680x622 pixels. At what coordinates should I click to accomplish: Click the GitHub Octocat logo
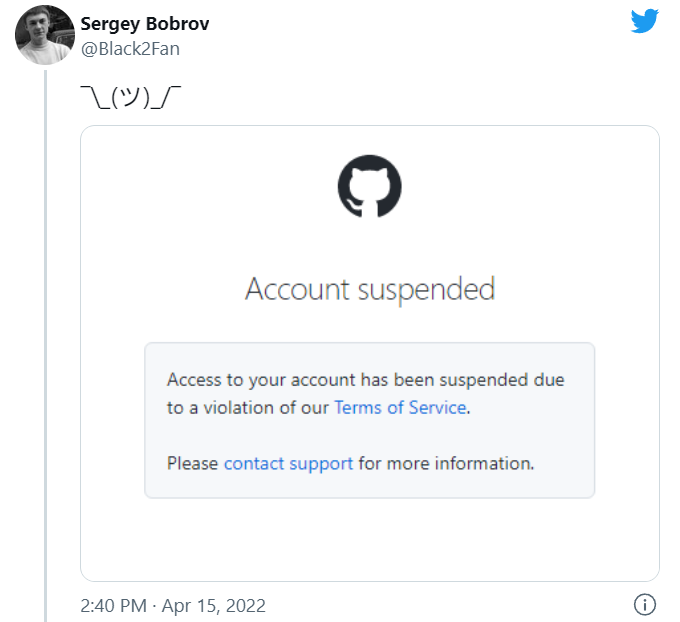369,186
